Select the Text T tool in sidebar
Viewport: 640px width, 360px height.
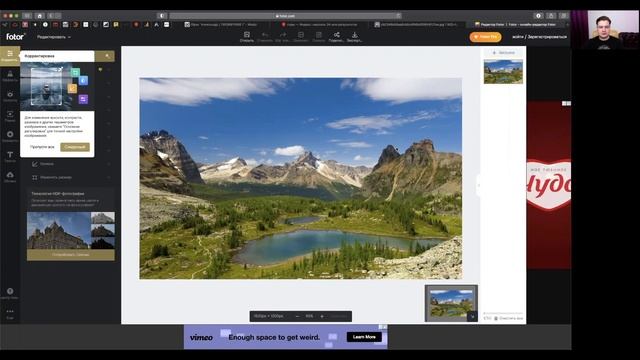click(10, 157)
